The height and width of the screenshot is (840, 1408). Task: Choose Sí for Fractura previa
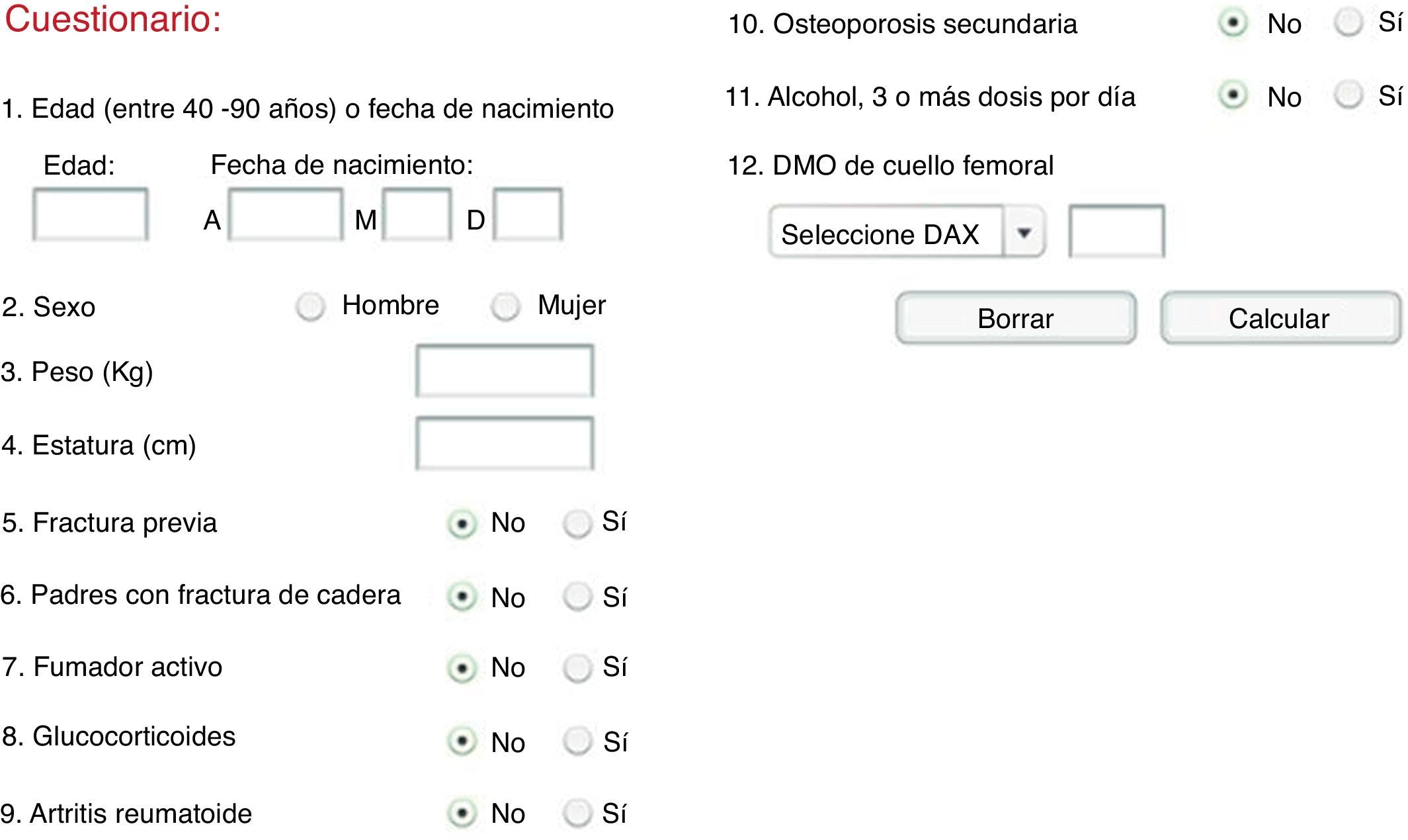577,524
